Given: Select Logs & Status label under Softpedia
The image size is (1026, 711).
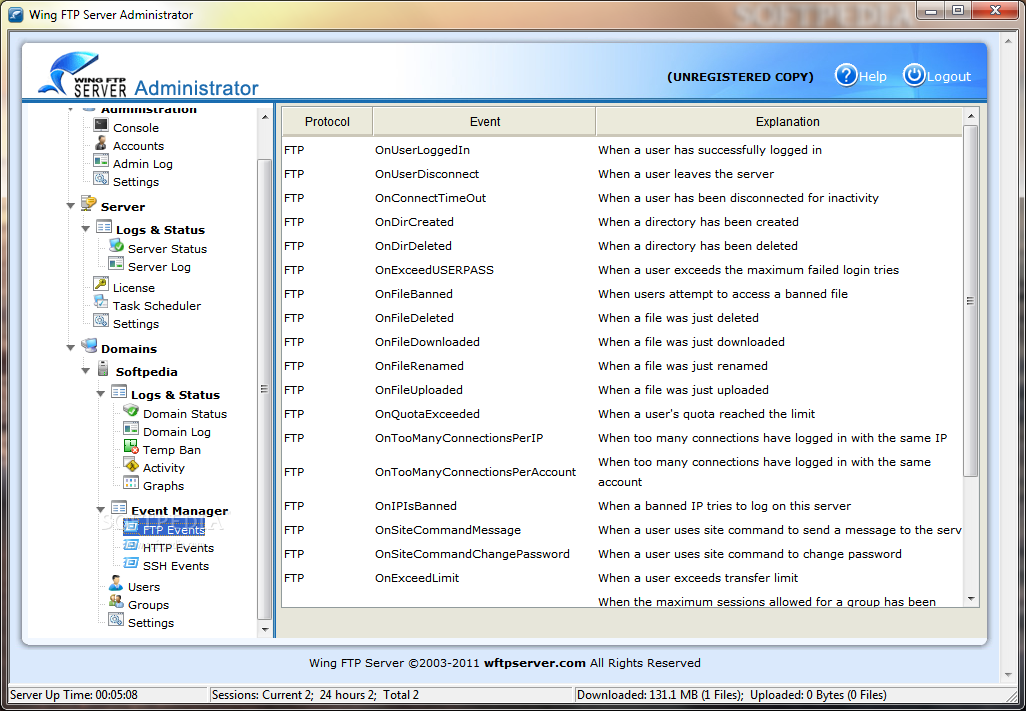Looking at the screenshot, I should [175, 395].
